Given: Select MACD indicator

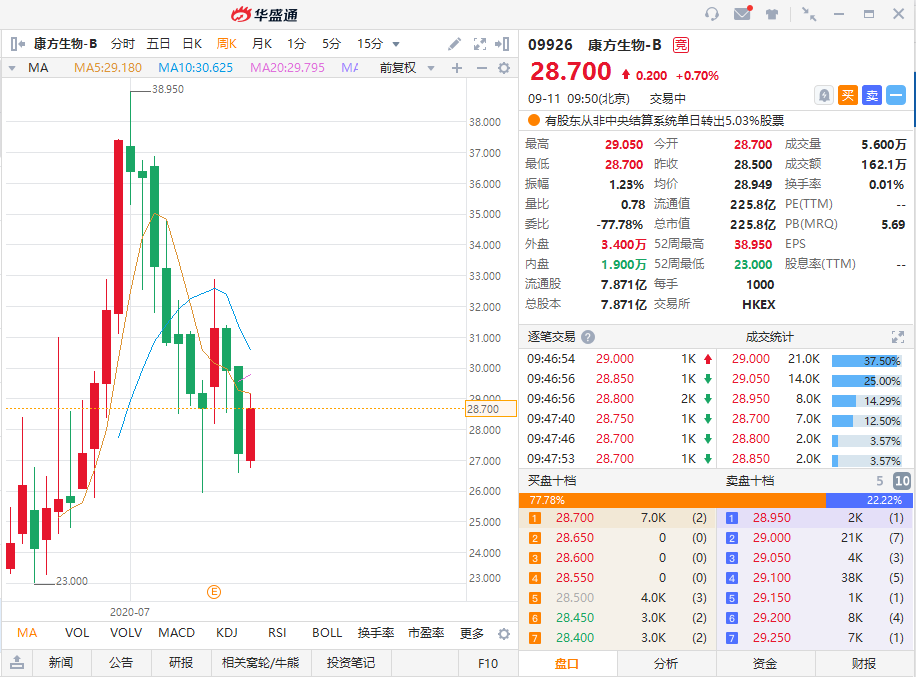Looking at the screenshot, I should click(x=176, y=633).
